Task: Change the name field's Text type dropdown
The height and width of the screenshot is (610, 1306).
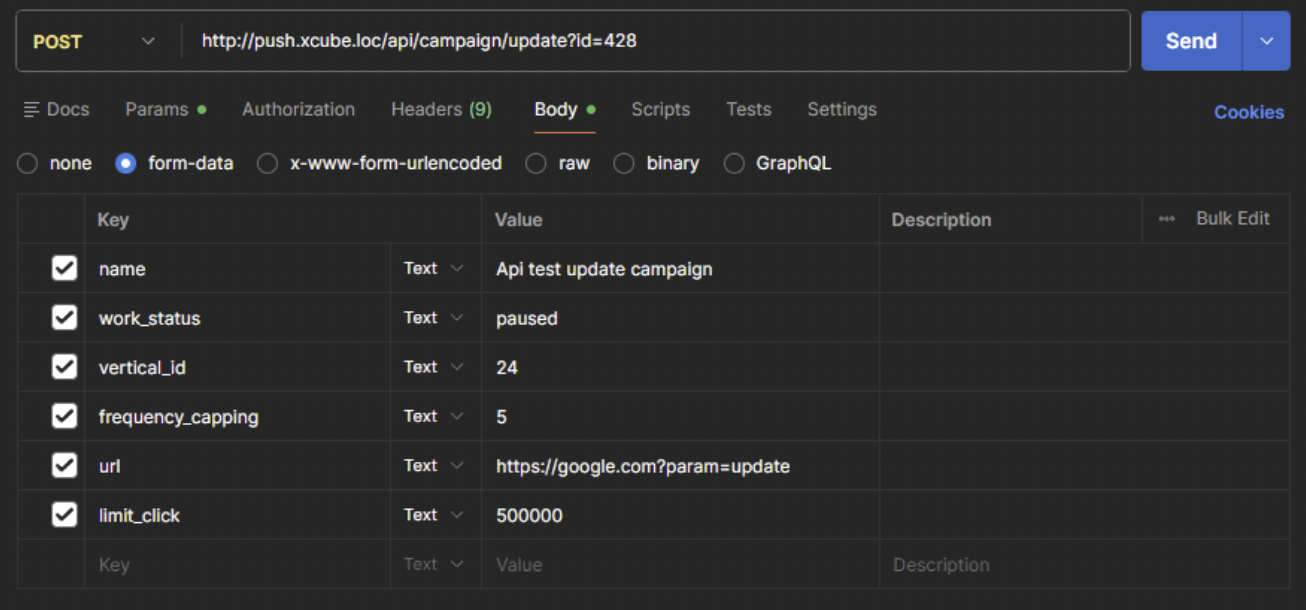Action: coord(434,268)
